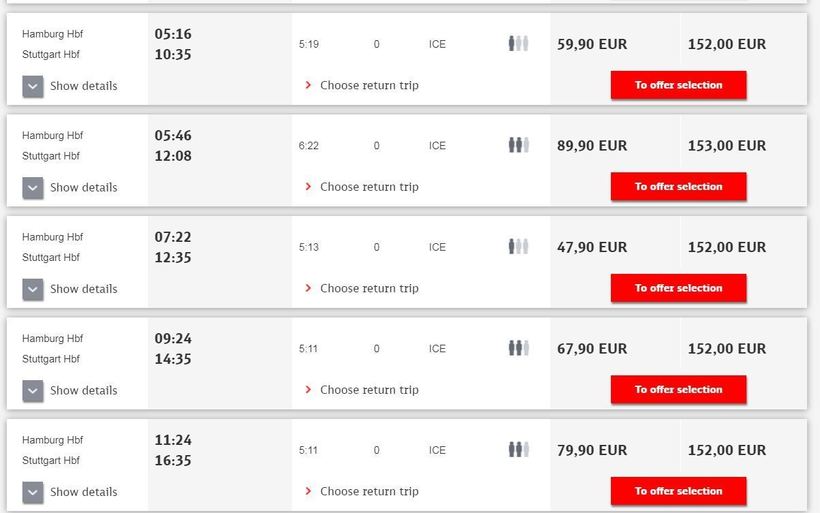Click red arrow beside 05:16 return trip
820x513 pixels.
point(308,85)
